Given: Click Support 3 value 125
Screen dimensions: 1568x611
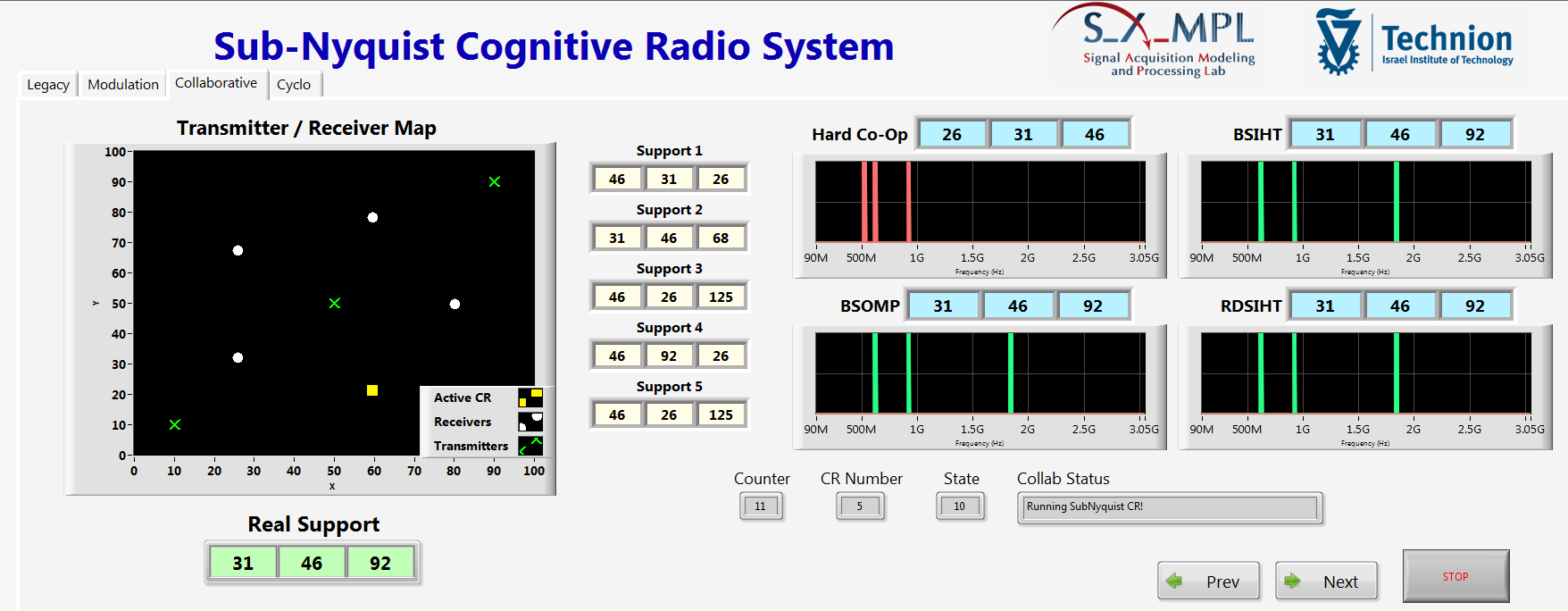Looking at the screenshot, I should [x=721, y=297].
